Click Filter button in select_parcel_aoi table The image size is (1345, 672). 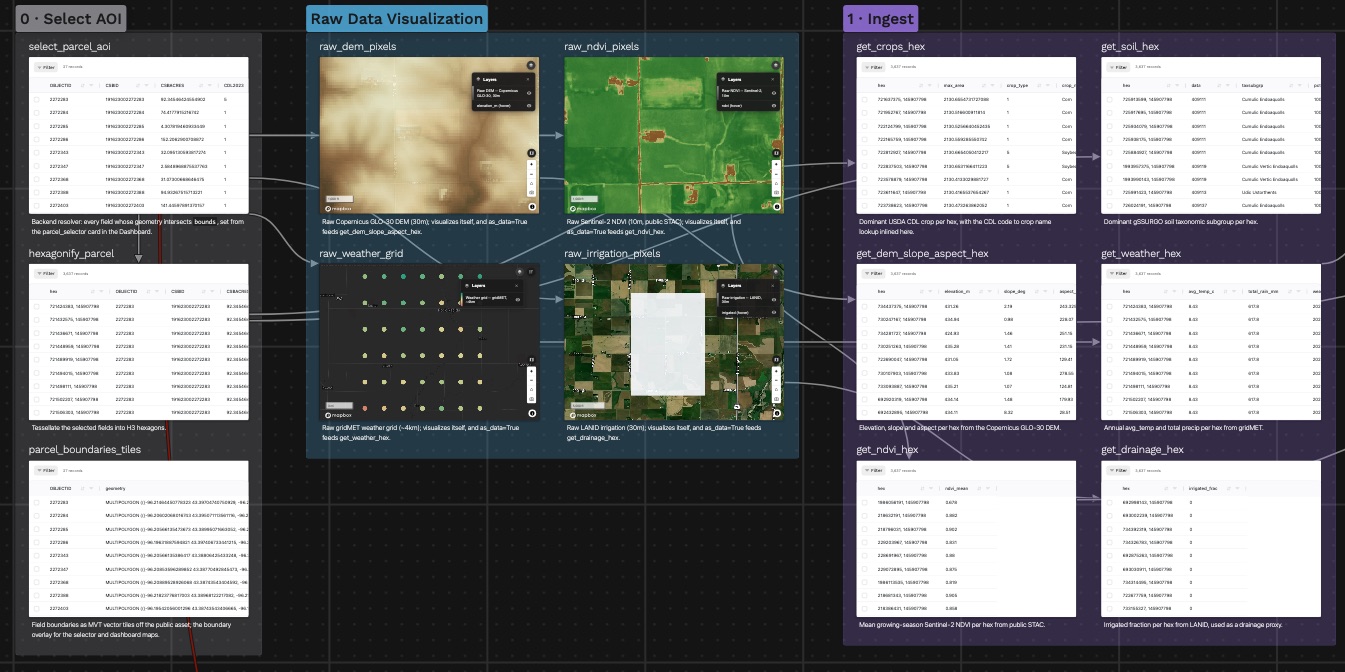[46, 68]
